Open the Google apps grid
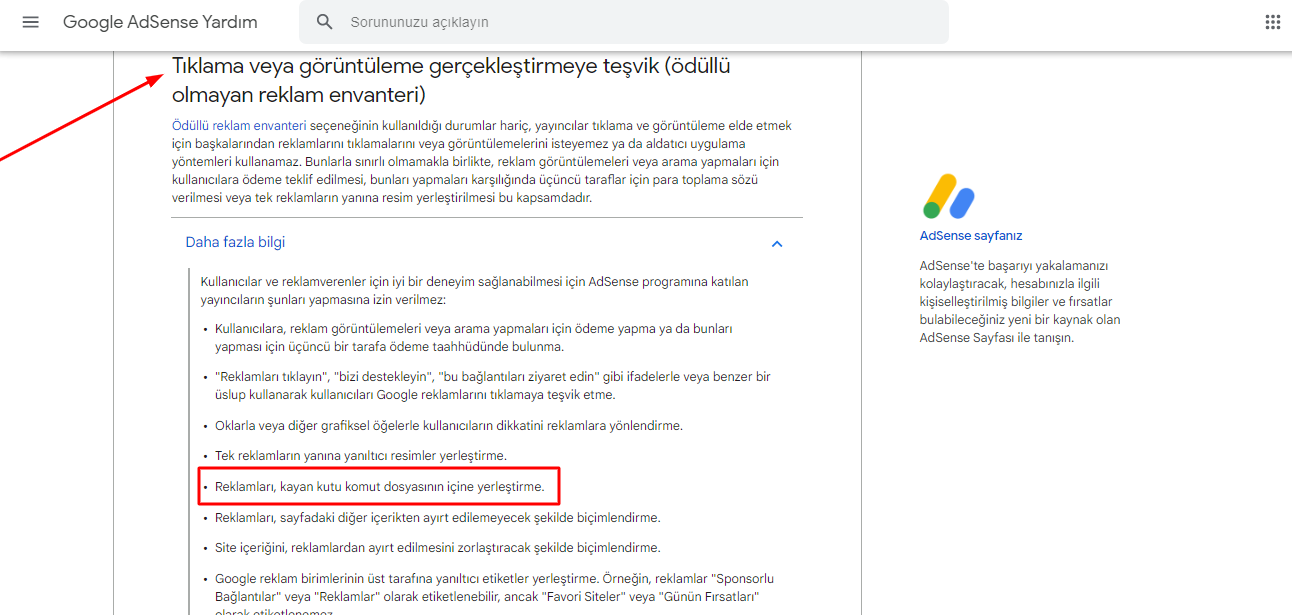 [1272, 22]
